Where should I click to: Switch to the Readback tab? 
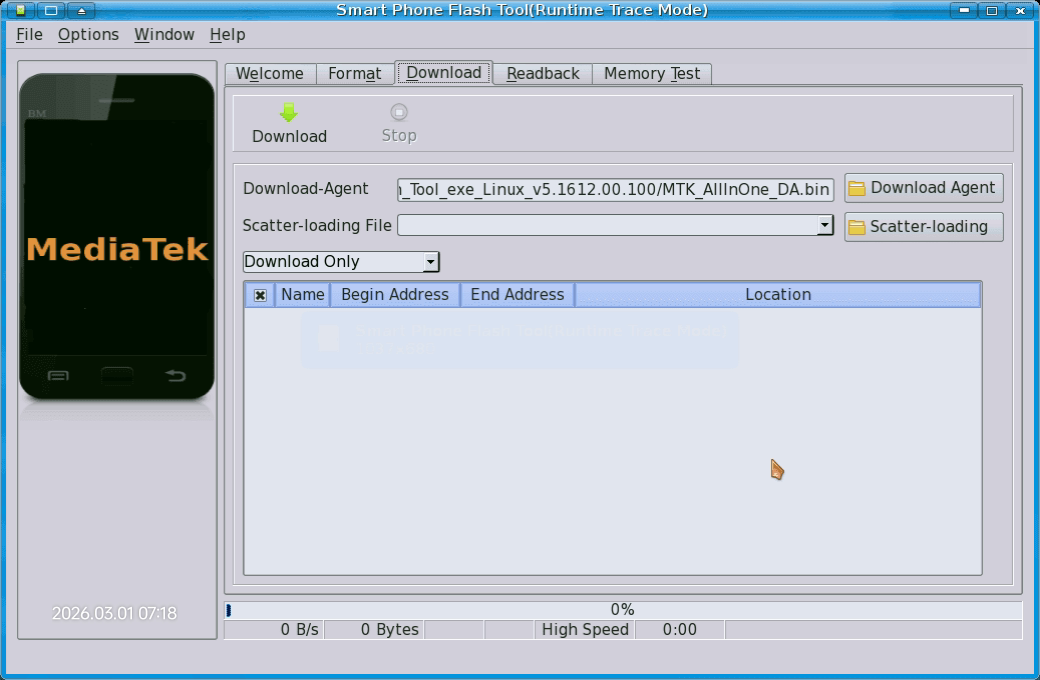542,74
